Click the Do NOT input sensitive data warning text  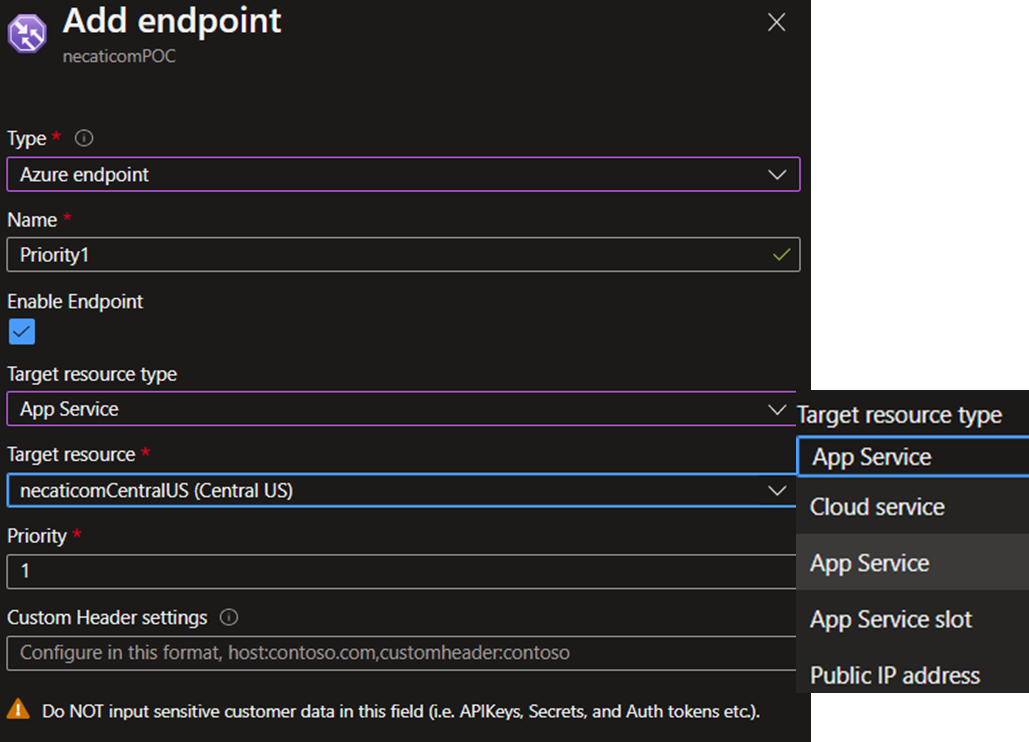tap(401, 712)
